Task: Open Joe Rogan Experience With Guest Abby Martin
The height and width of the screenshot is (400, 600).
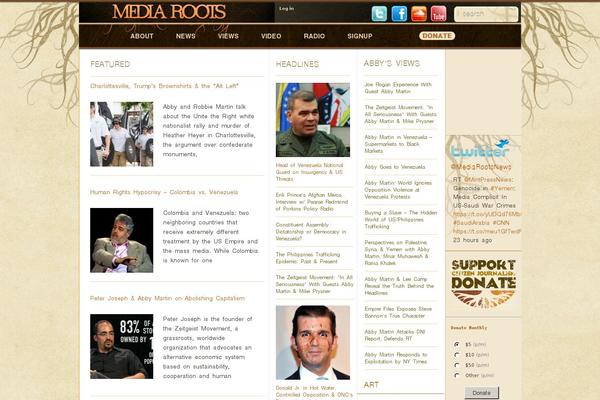Action: pos(398,88)
